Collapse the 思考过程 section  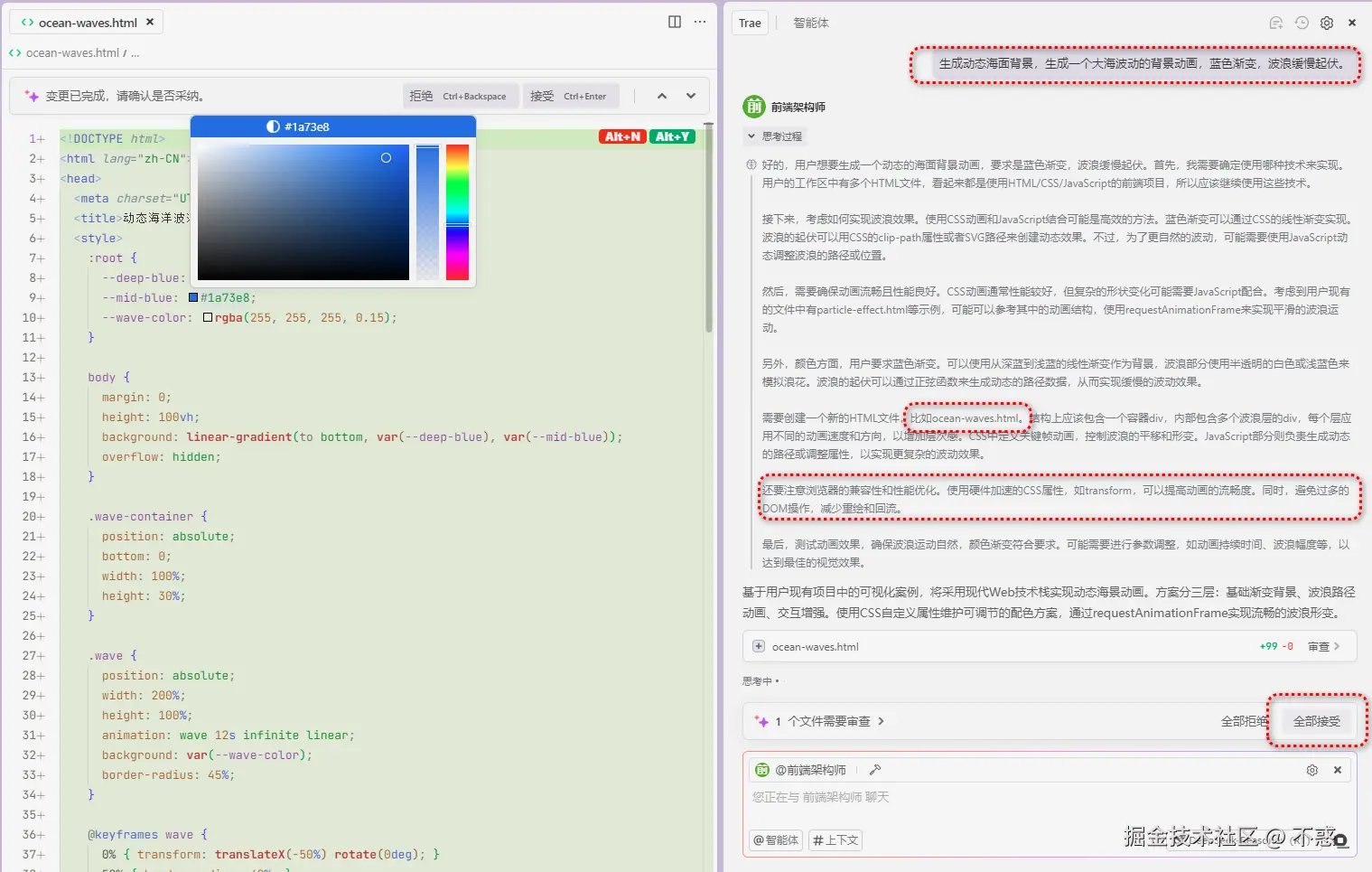pyautogui.click(x=774, y=136)
